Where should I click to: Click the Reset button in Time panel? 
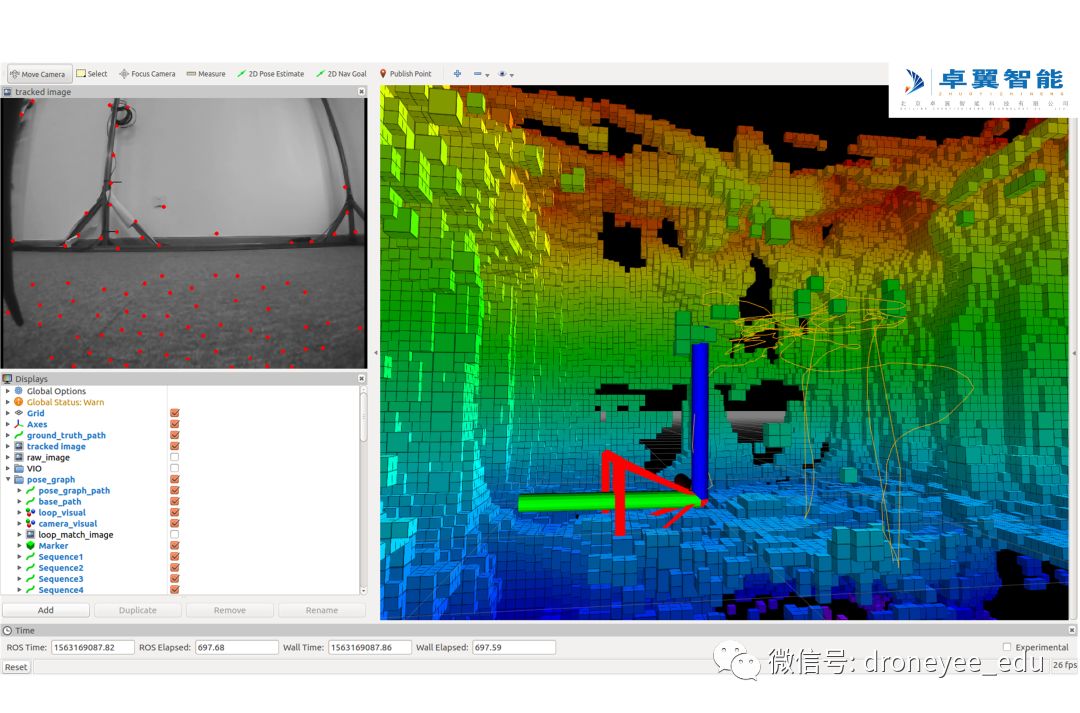pyautogui.click(x=16, y=667)
